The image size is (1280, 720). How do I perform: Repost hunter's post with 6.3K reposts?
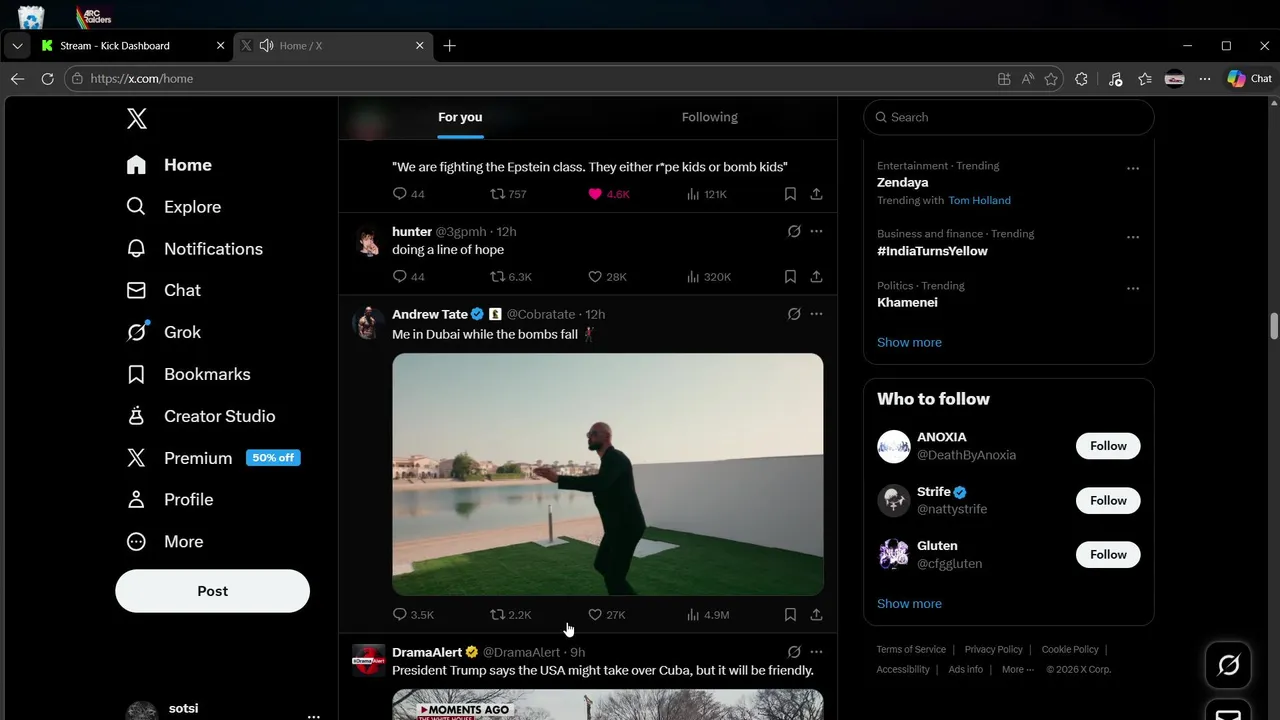pos(510,277)
